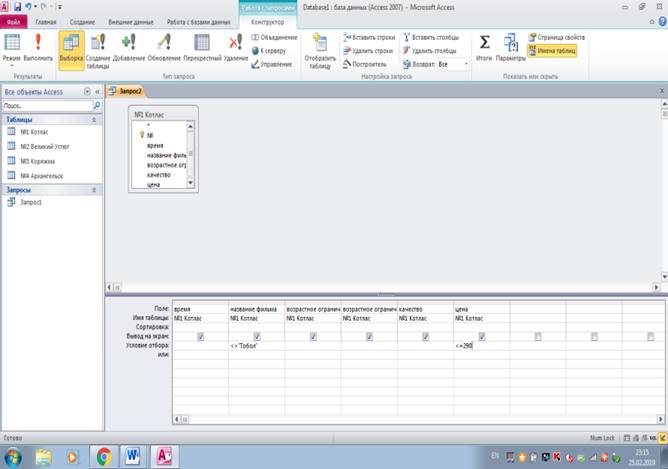668x469 pixels.
Task: Choose the Перекрестный crosstab query icon
Action: click(202, 43)
